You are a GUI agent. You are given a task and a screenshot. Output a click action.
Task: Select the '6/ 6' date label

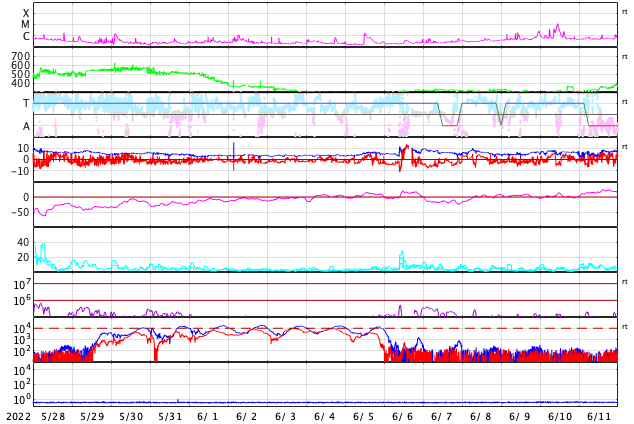click(403, 416)
